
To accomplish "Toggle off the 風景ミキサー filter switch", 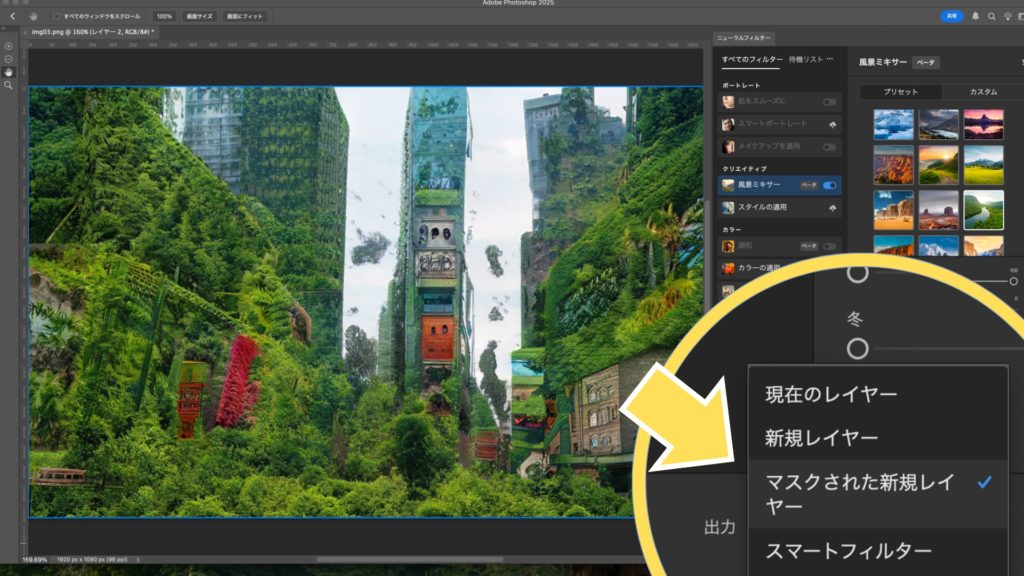I will 830,185.
